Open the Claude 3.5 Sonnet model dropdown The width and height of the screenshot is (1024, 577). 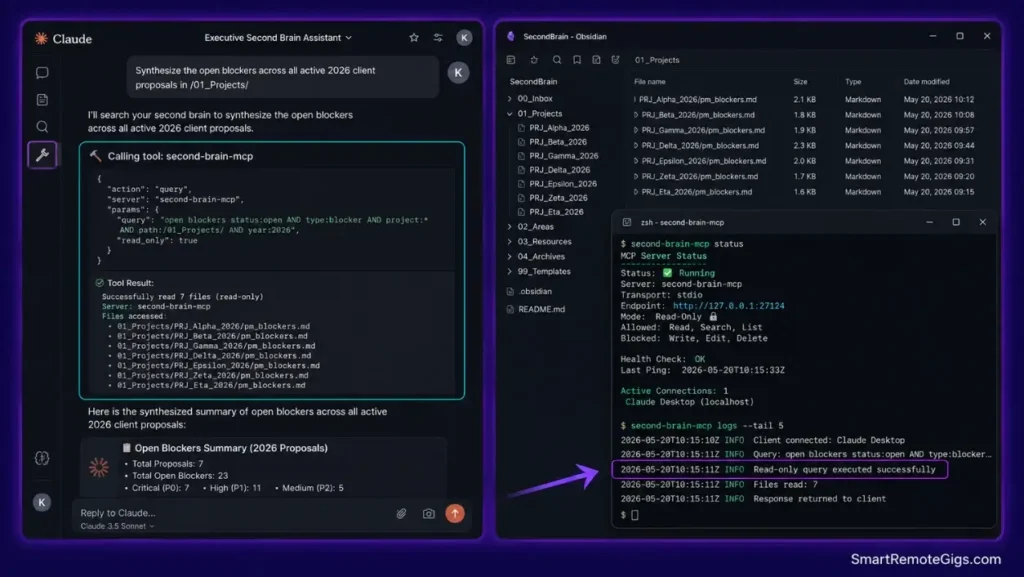pyautogui.click(x=118, y=526)
